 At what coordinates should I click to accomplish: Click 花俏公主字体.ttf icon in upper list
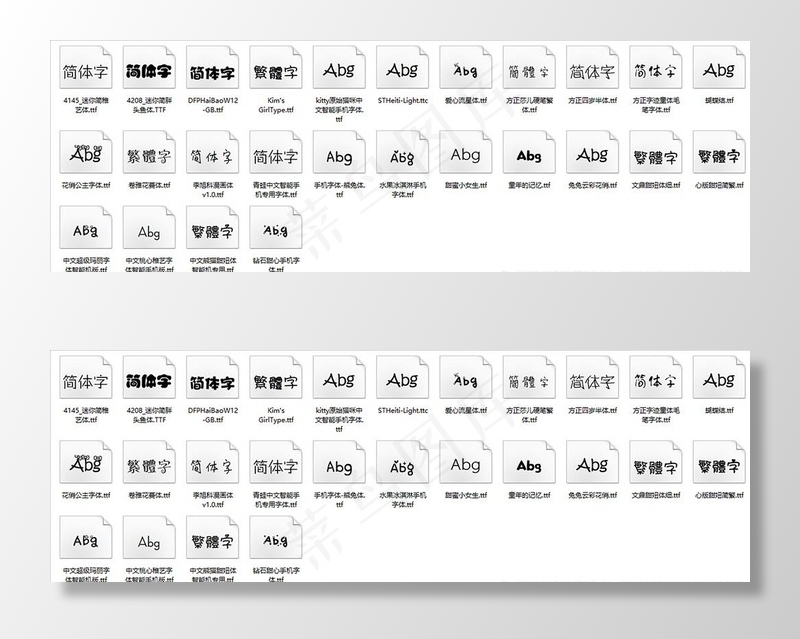point(85,156)
